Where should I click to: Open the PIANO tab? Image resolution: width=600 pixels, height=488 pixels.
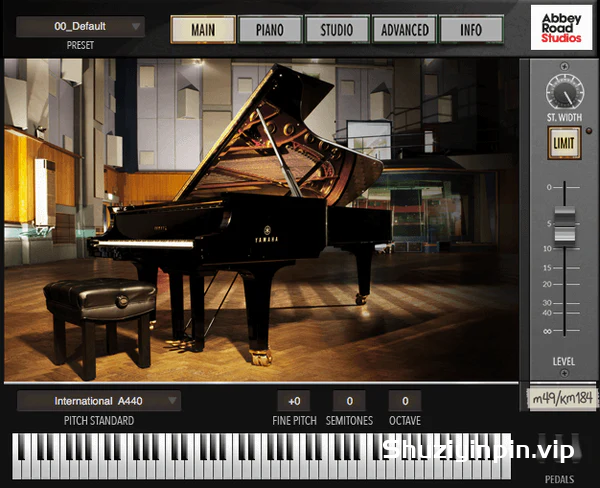[270, 29]
